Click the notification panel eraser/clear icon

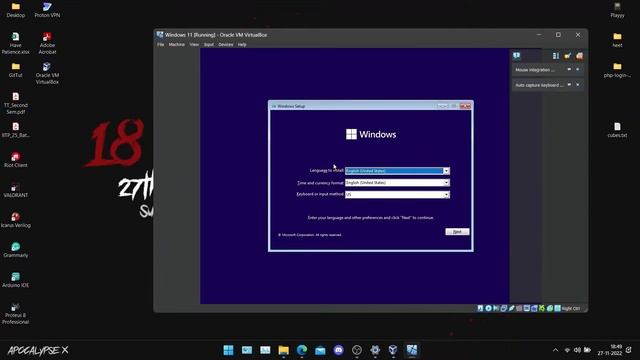coord(579,56)
